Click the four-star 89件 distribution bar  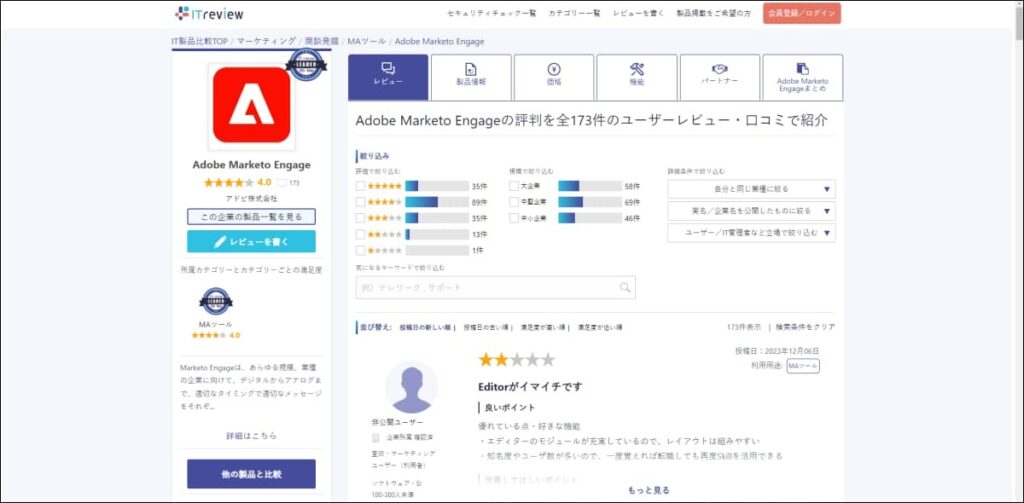click(x=437, y=202)
